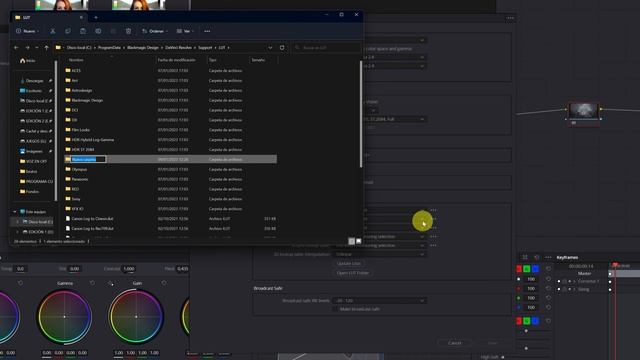This screenshot has width=640, height=360.
Task: Click the Gamma color wheel center
Action: [x=64, y=316]
